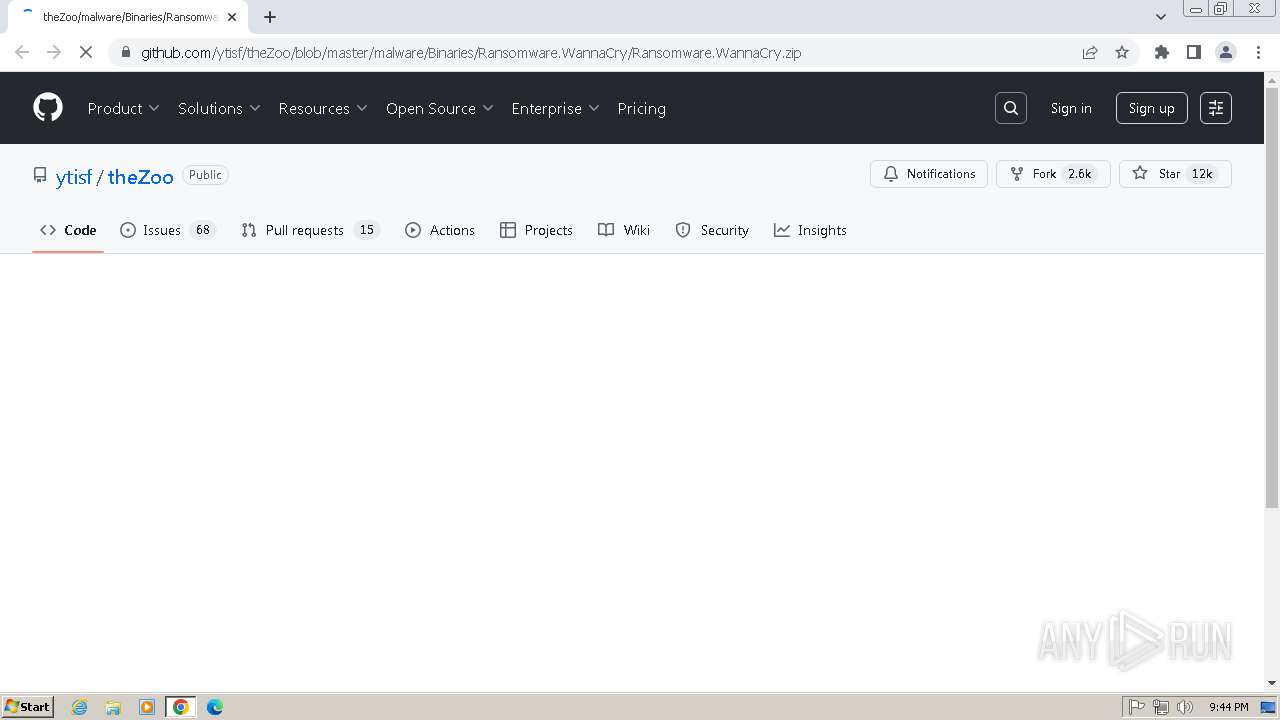Viewport: 1280px width, 720px height.
Task: Stop loading with the X button
Action: (86, 52)
